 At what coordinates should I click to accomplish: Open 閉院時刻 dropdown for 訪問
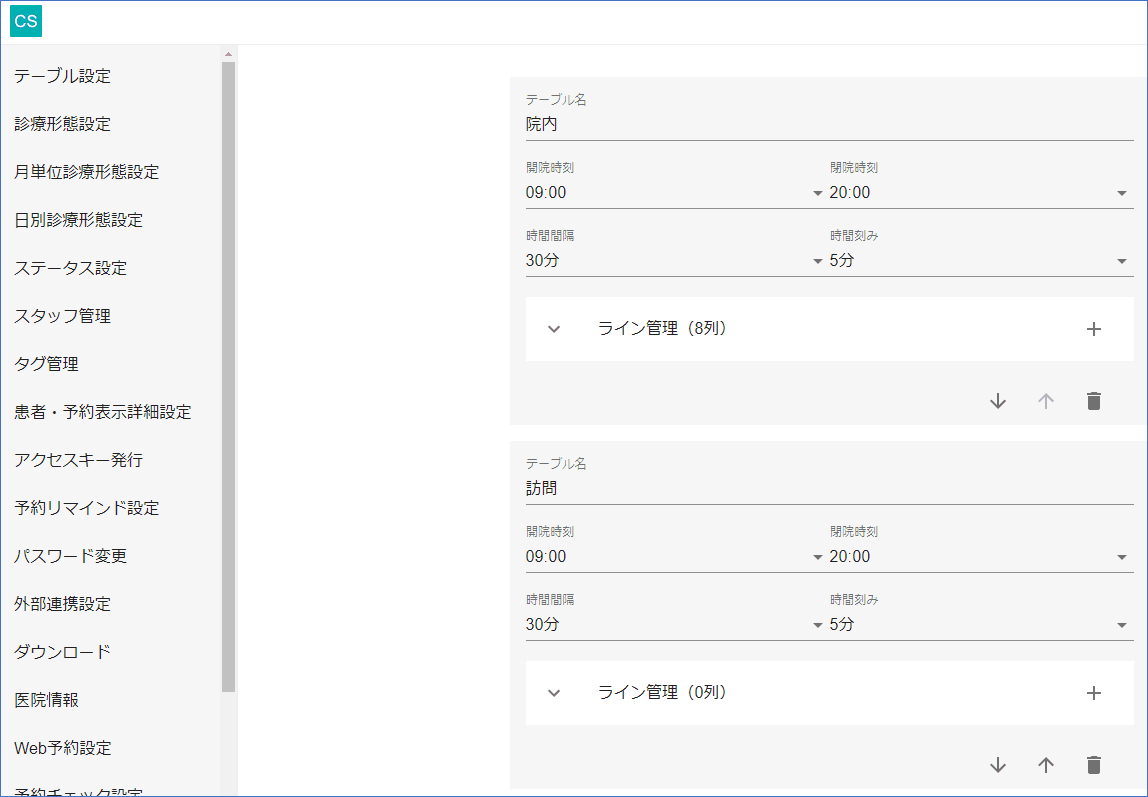pyautogui.click(x=977, y=557)
